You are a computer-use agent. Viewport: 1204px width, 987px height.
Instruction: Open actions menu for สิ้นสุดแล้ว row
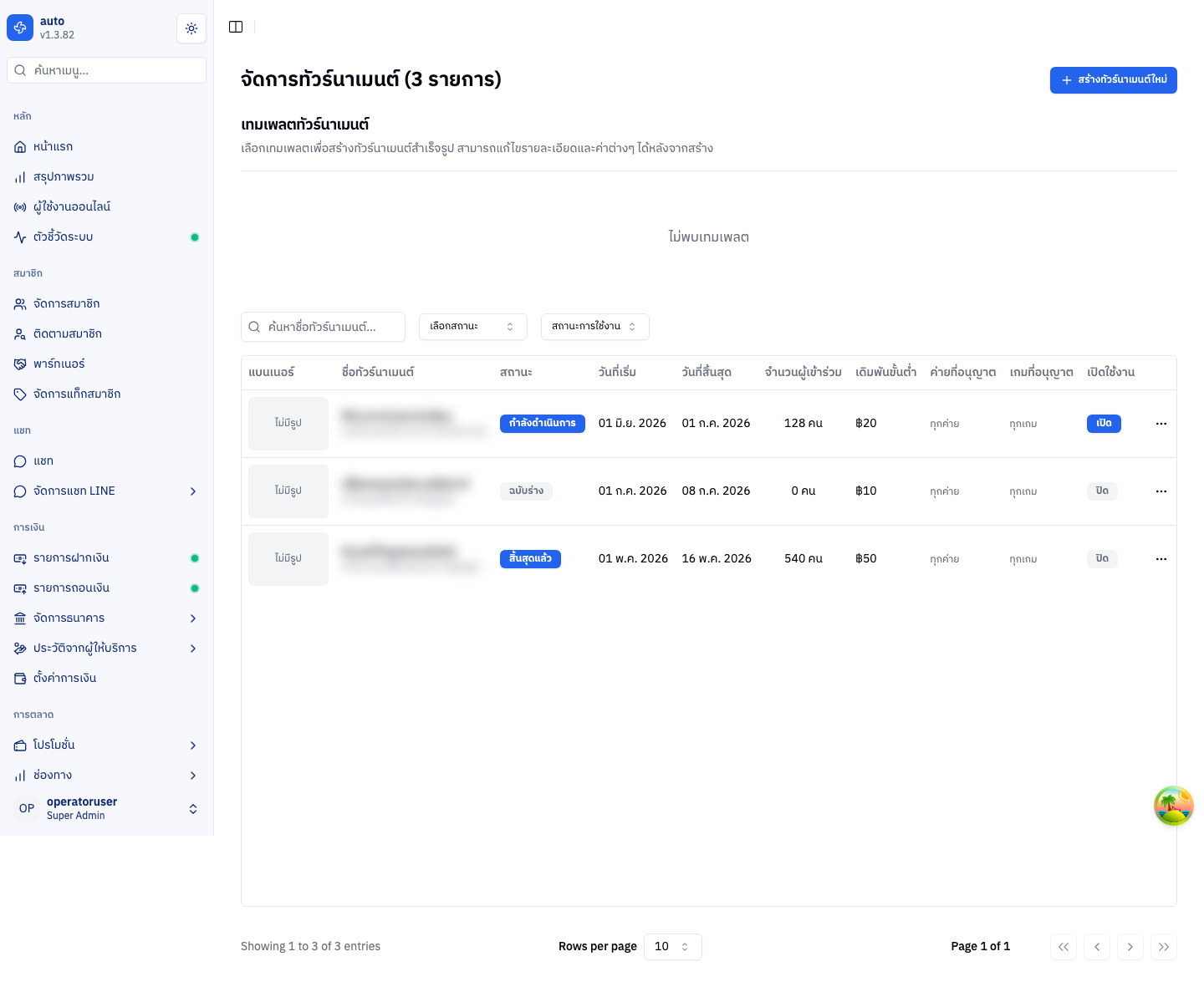click(1161, 559)
